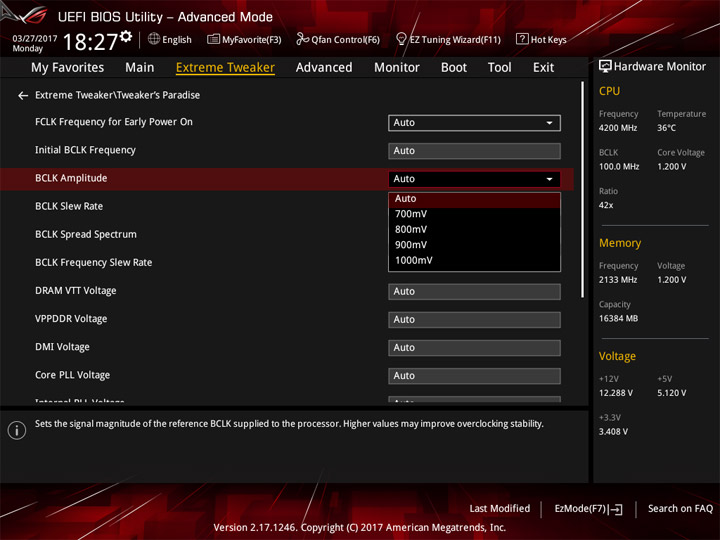Click Core PLL Voltage value field

click(x=474, y=376)
